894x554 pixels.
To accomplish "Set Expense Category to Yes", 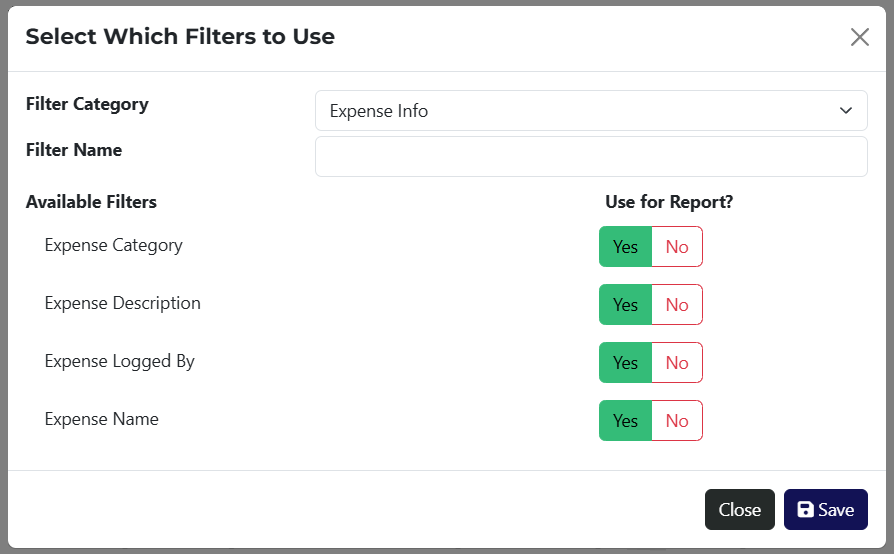I will pyautogui.click(x=625, y=247).
